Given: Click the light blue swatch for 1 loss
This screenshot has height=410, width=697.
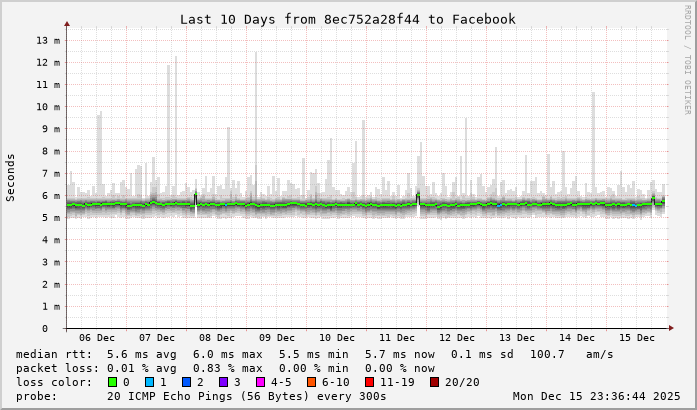Looking at the screenshot, I should [149, 382].
